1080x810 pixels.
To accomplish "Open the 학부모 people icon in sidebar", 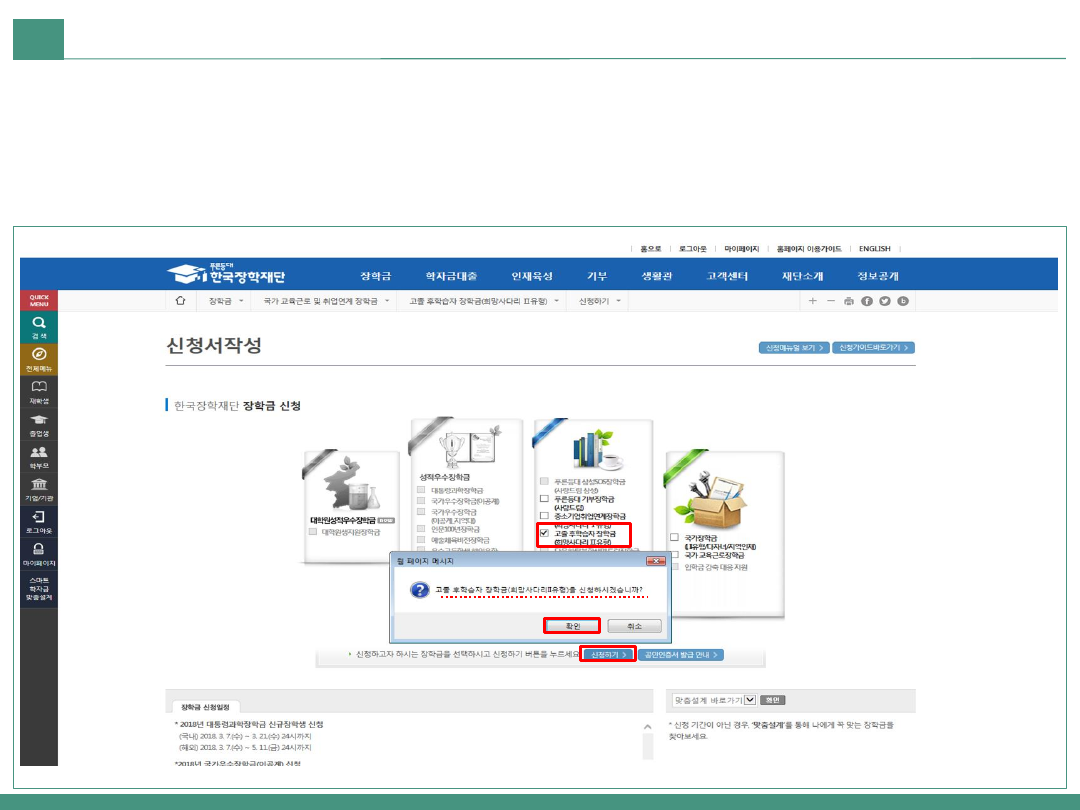I will point(39,456).
